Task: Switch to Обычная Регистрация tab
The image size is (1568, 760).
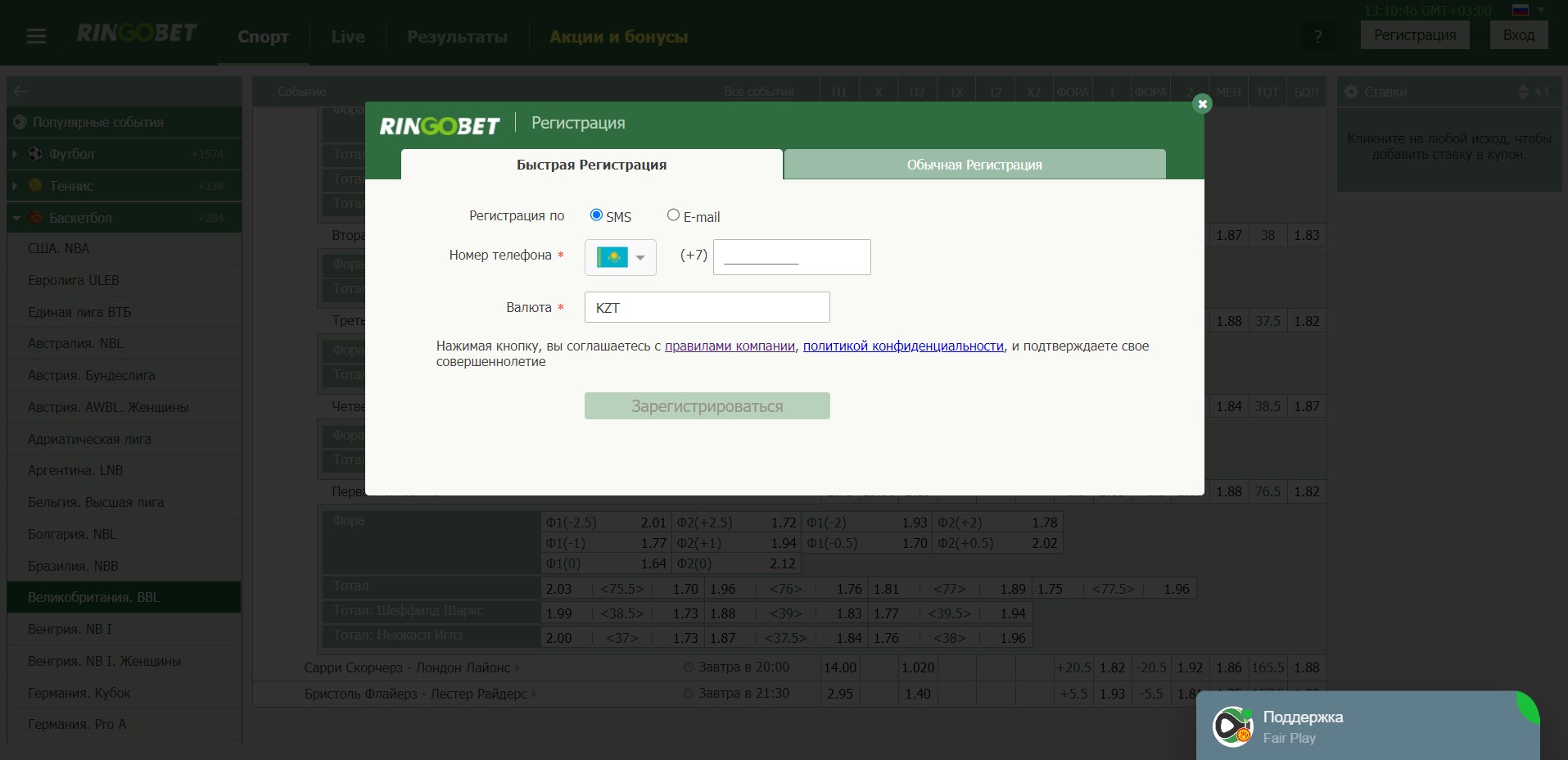Action: pos(974,164)
